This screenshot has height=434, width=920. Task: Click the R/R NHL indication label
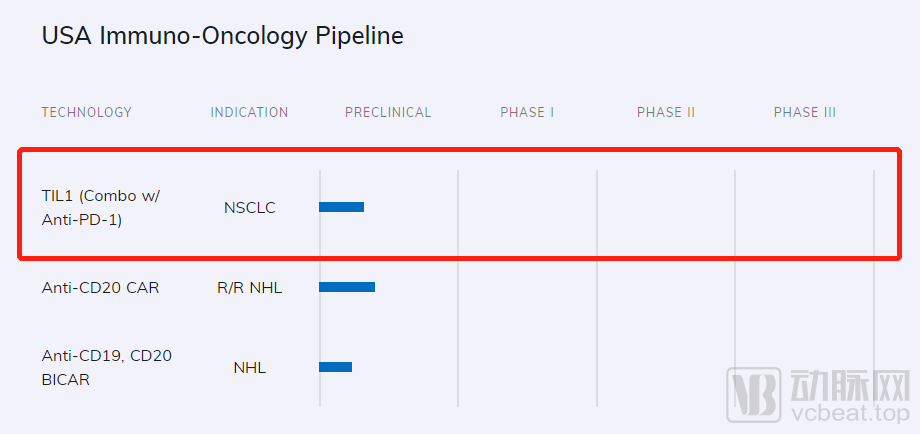pyautogui.click(x=250, y=288)
